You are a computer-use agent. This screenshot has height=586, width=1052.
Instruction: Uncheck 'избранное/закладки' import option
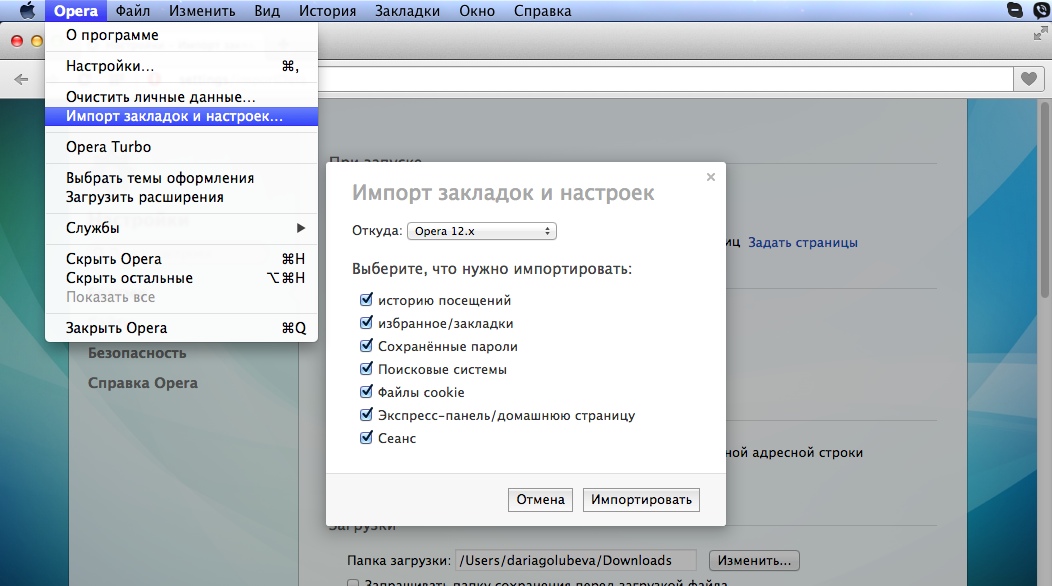[x=366, y=322]
